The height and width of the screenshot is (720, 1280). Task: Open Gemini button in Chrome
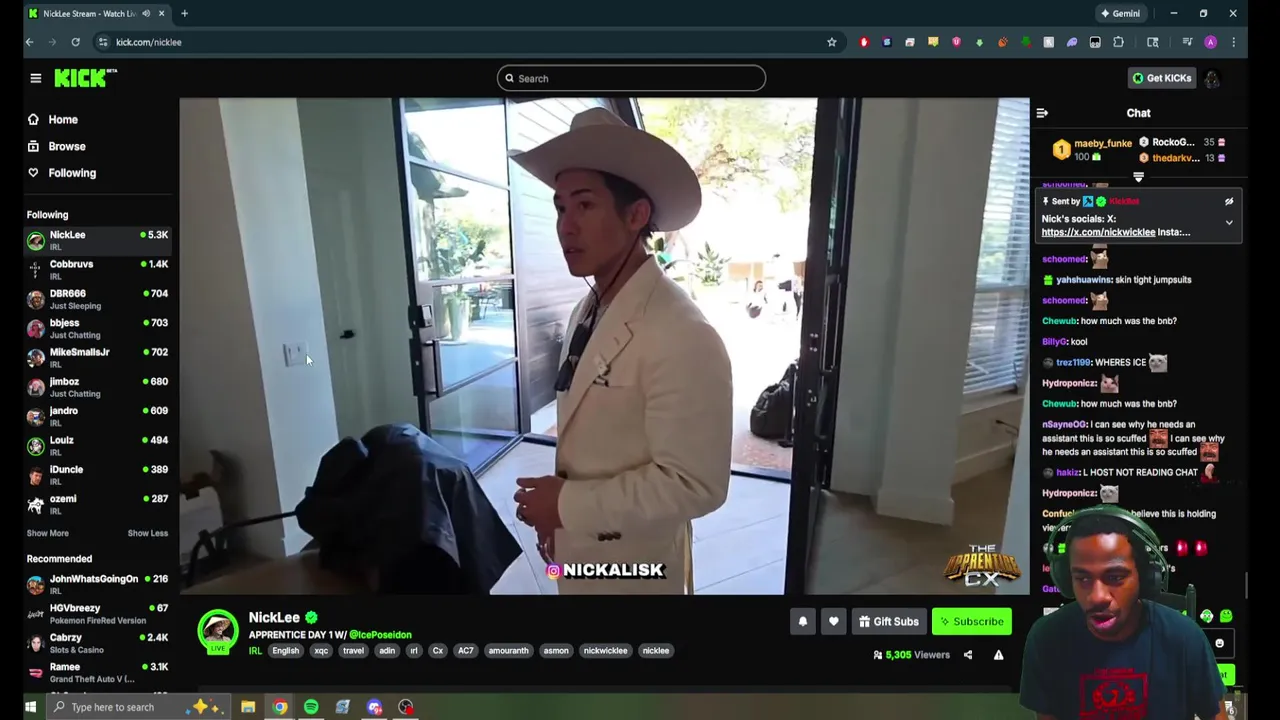(x=1120, y=13)
